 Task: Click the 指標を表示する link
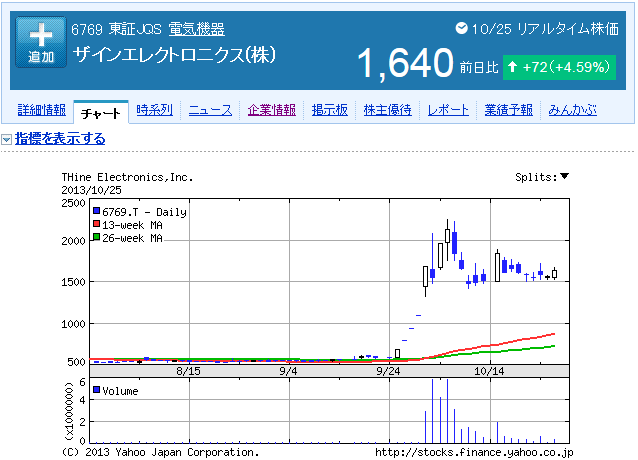(x=60, y=139)
